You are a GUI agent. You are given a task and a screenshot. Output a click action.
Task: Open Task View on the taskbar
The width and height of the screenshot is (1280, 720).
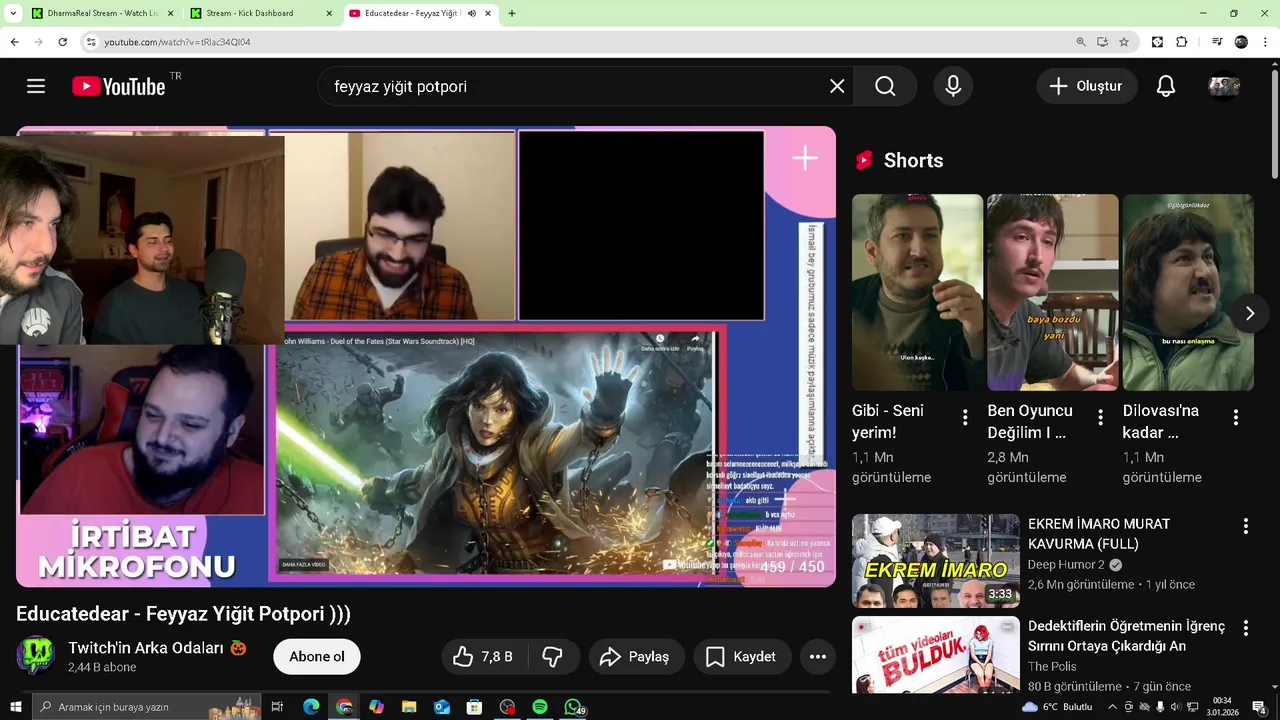[278, 707]
